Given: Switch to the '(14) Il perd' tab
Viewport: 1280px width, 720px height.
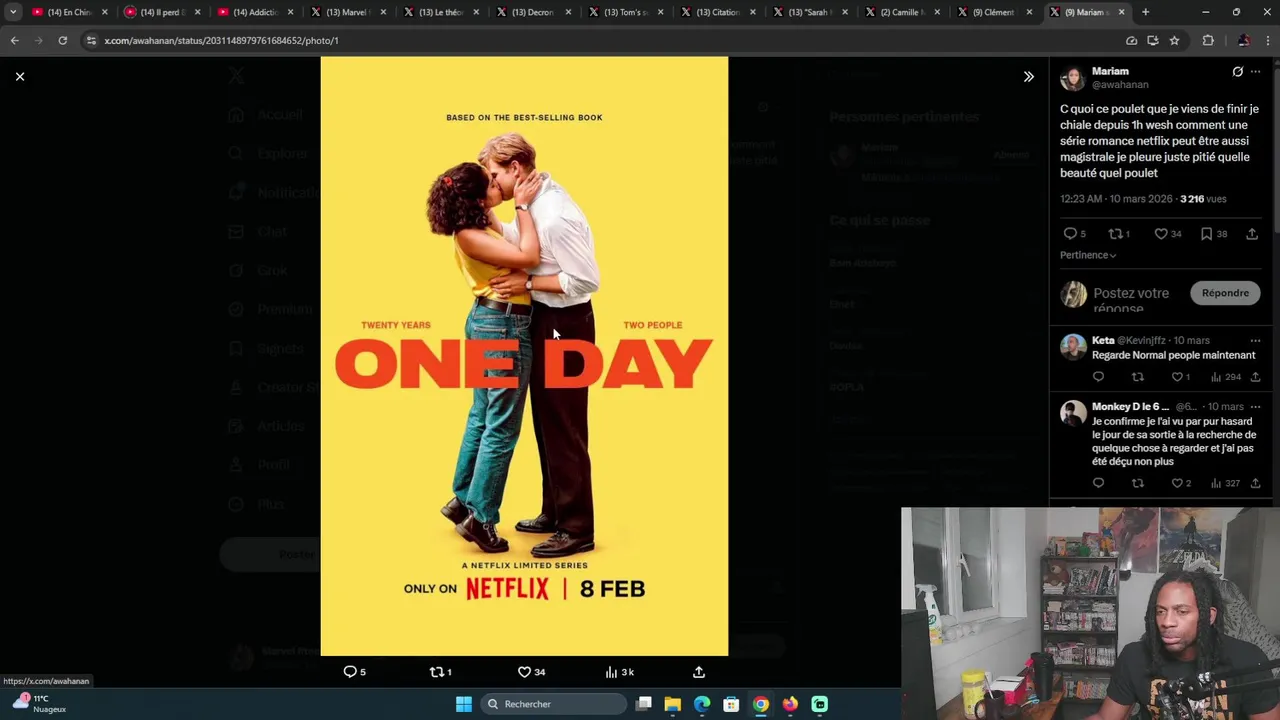Looking at the screenshot, I should tap(162, 12).
